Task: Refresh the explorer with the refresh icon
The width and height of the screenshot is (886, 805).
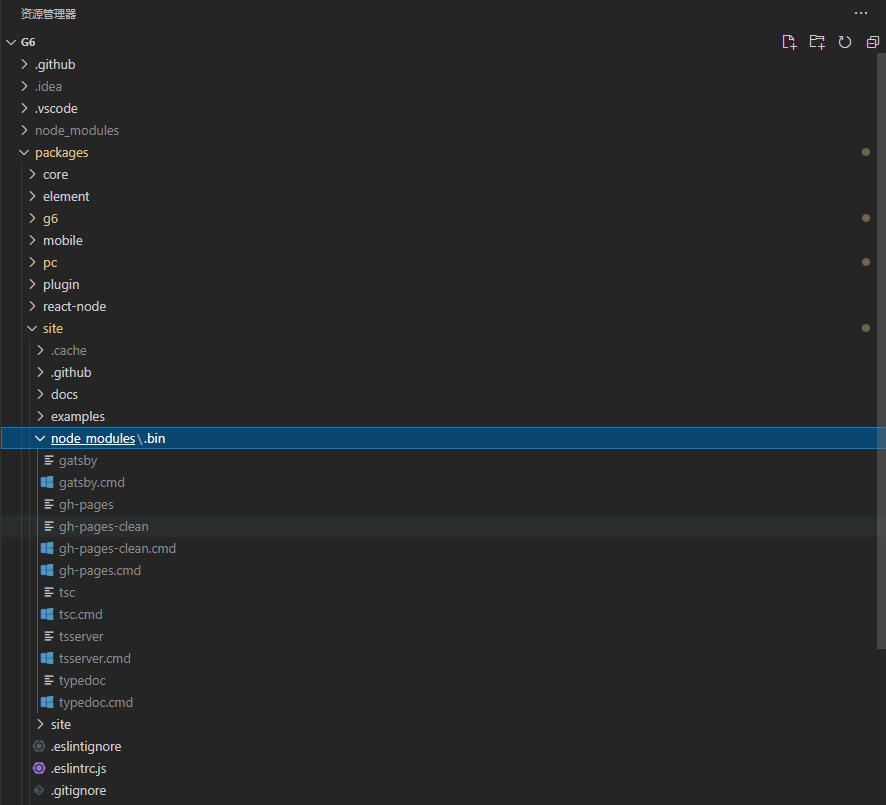Action: click(x=845, y=42)
